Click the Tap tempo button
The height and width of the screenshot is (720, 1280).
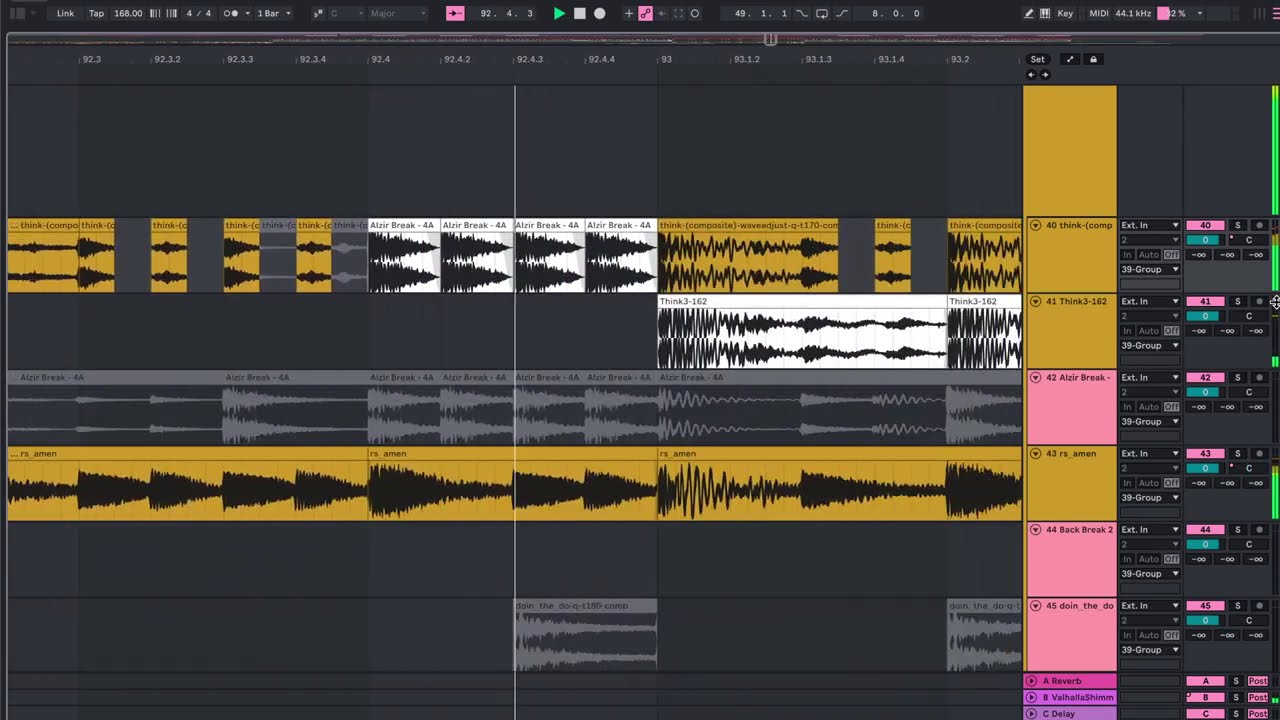(96, 13)
